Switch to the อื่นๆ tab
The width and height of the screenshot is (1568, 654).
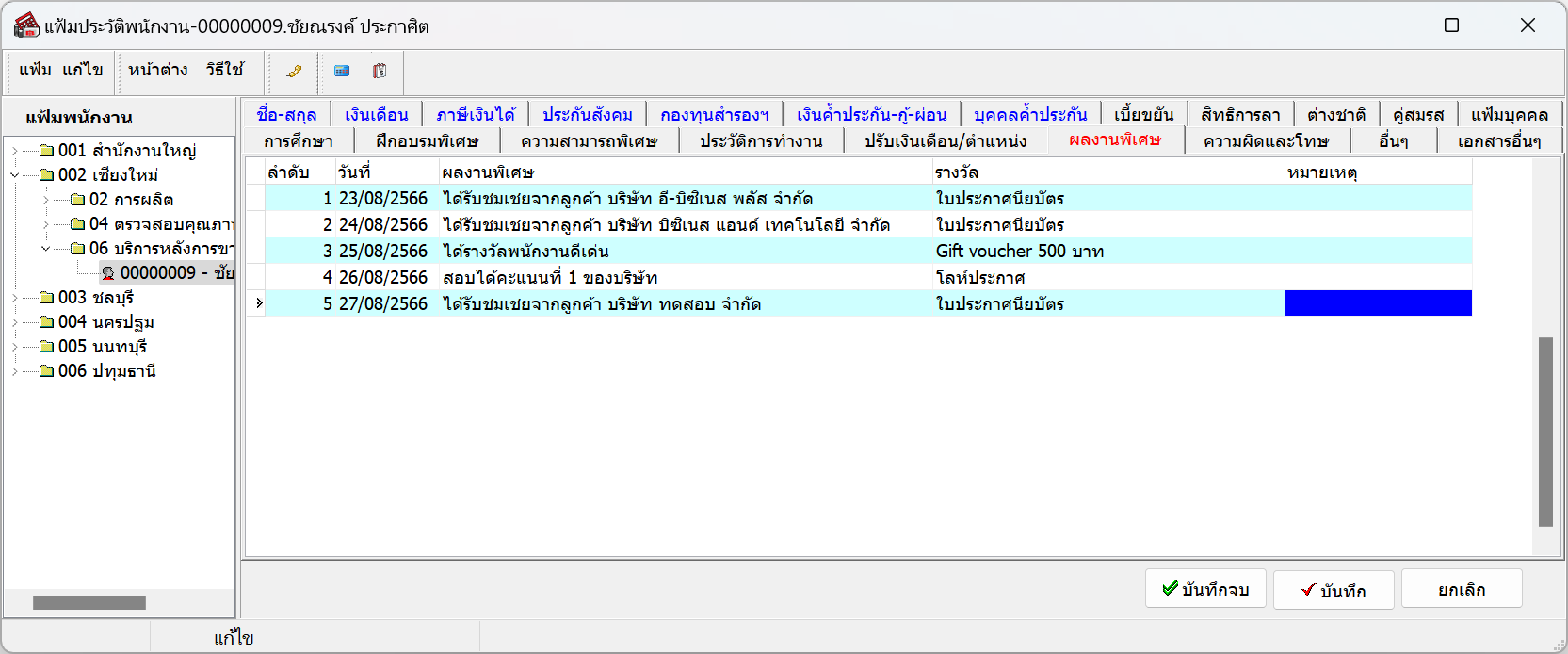(x=1394, y=140)
